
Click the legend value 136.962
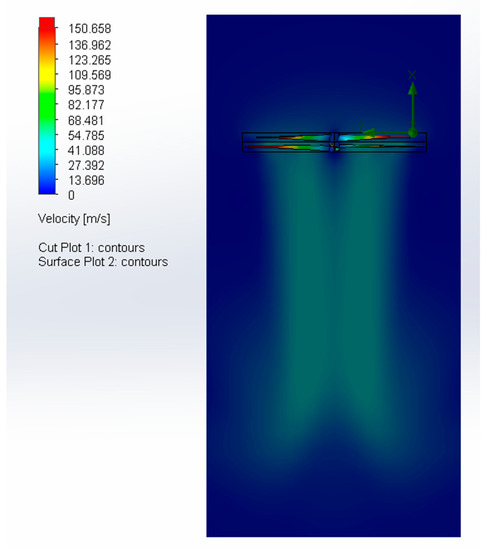pyautogui.click(x=89, y=45)
